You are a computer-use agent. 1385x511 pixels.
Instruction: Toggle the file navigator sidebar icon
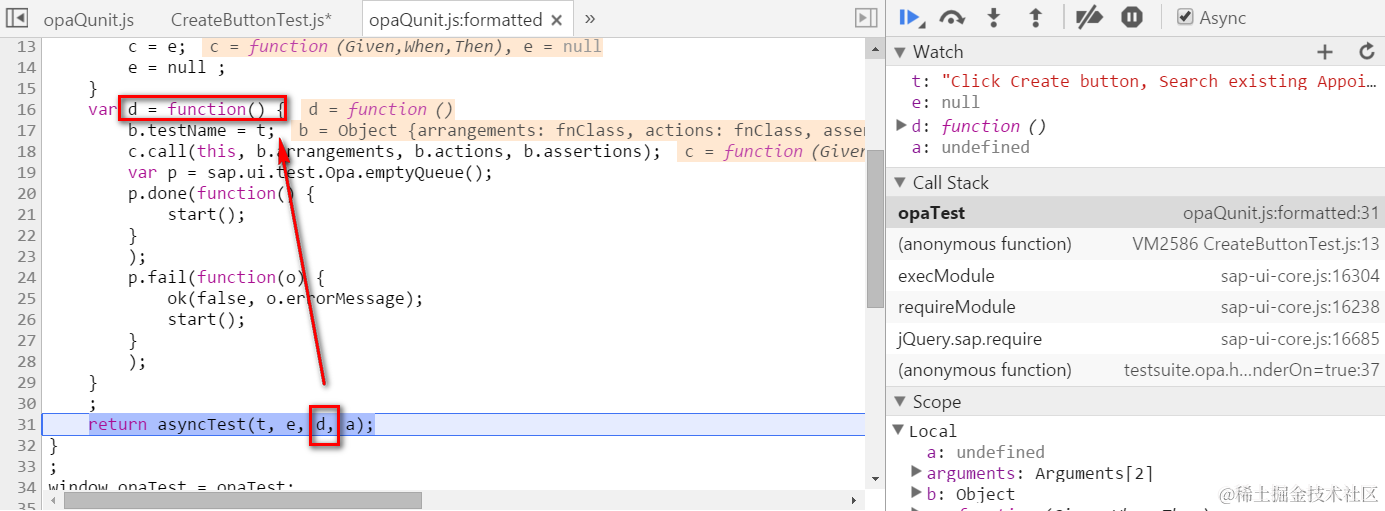pos(17,18)
